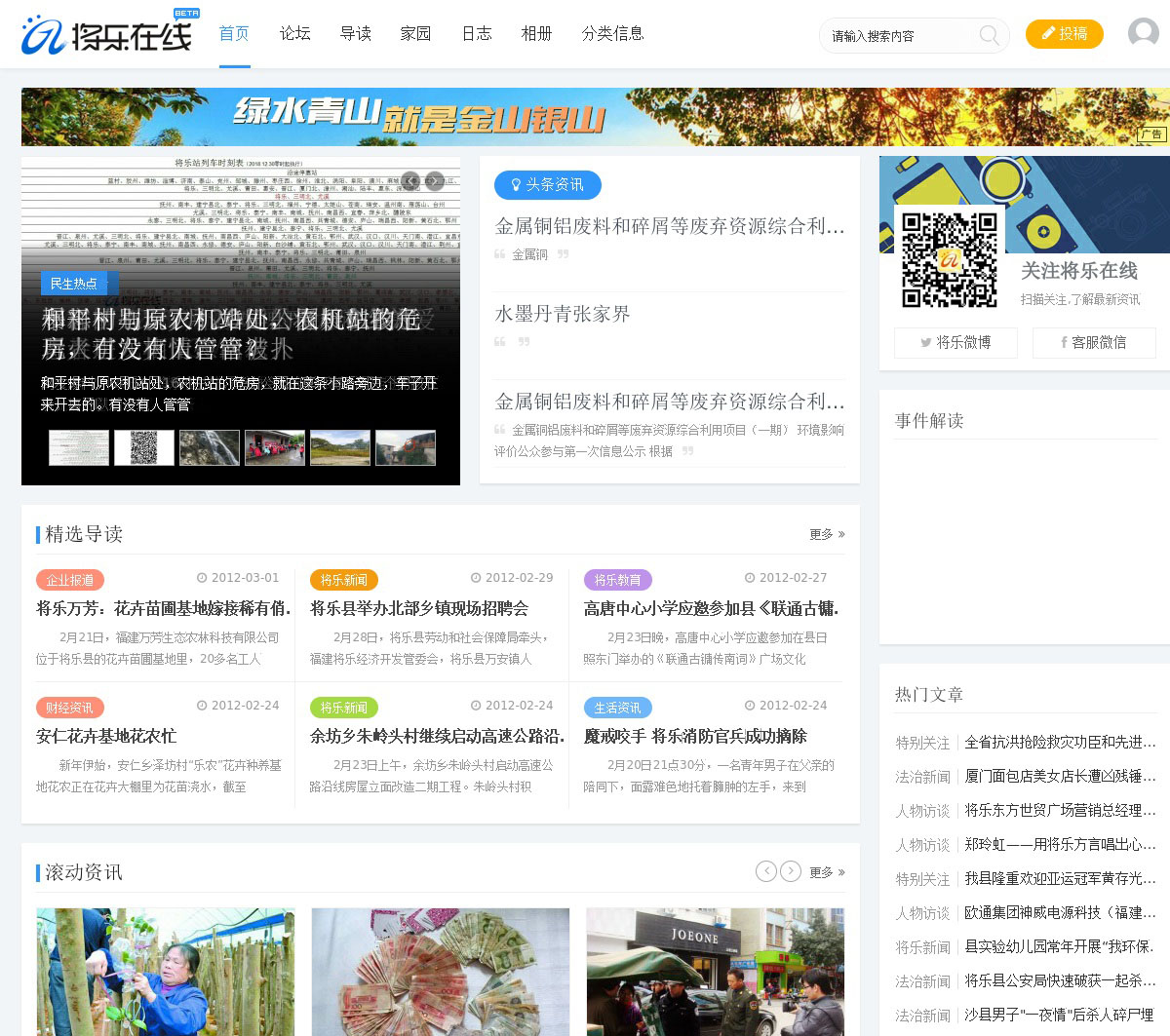Open hot article 将乐县公安局快速破获
The image size is (1170, 1036).
1061,981
